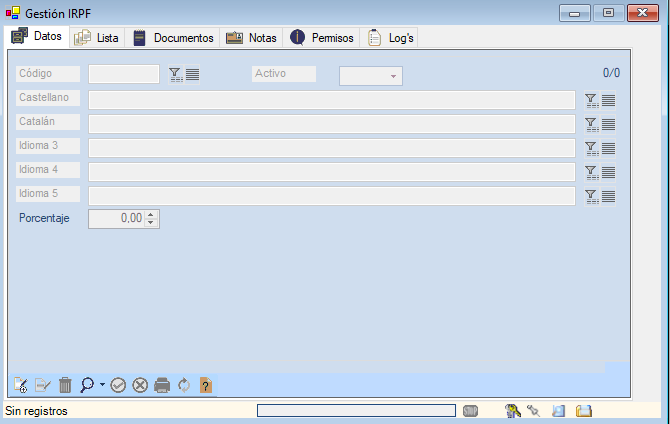Increase Porcentaje with the up spinner arrow
670x424 pixels.
point(151,214)
